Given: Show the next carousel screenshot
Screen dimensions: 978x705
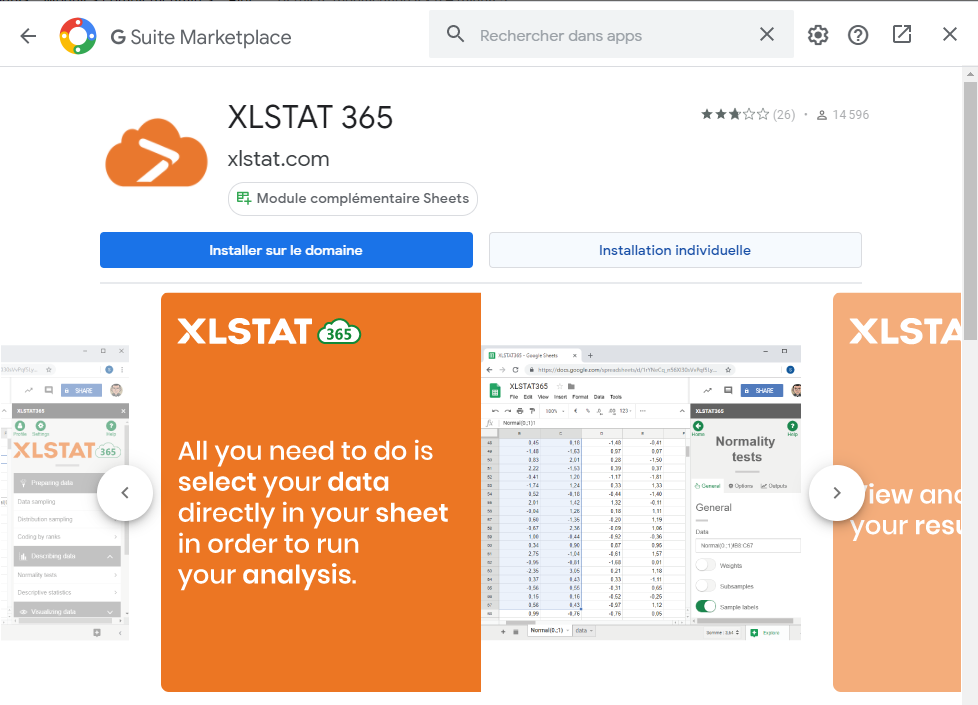Looking at the screenshot, I should [x=836, y=492].
